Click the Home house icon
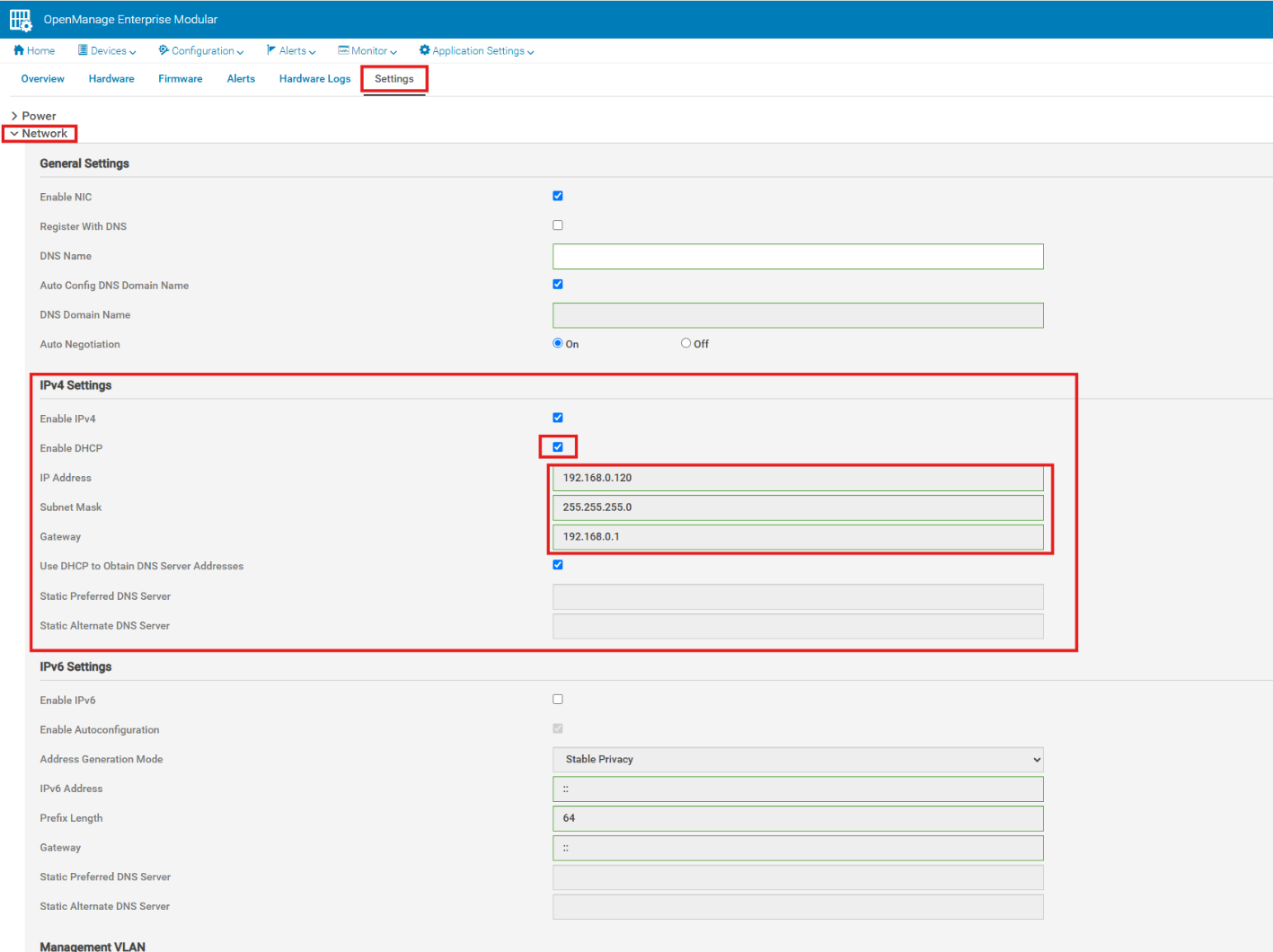The width and height of the screenshot is (1273, 952). click(x=19, y=50)
